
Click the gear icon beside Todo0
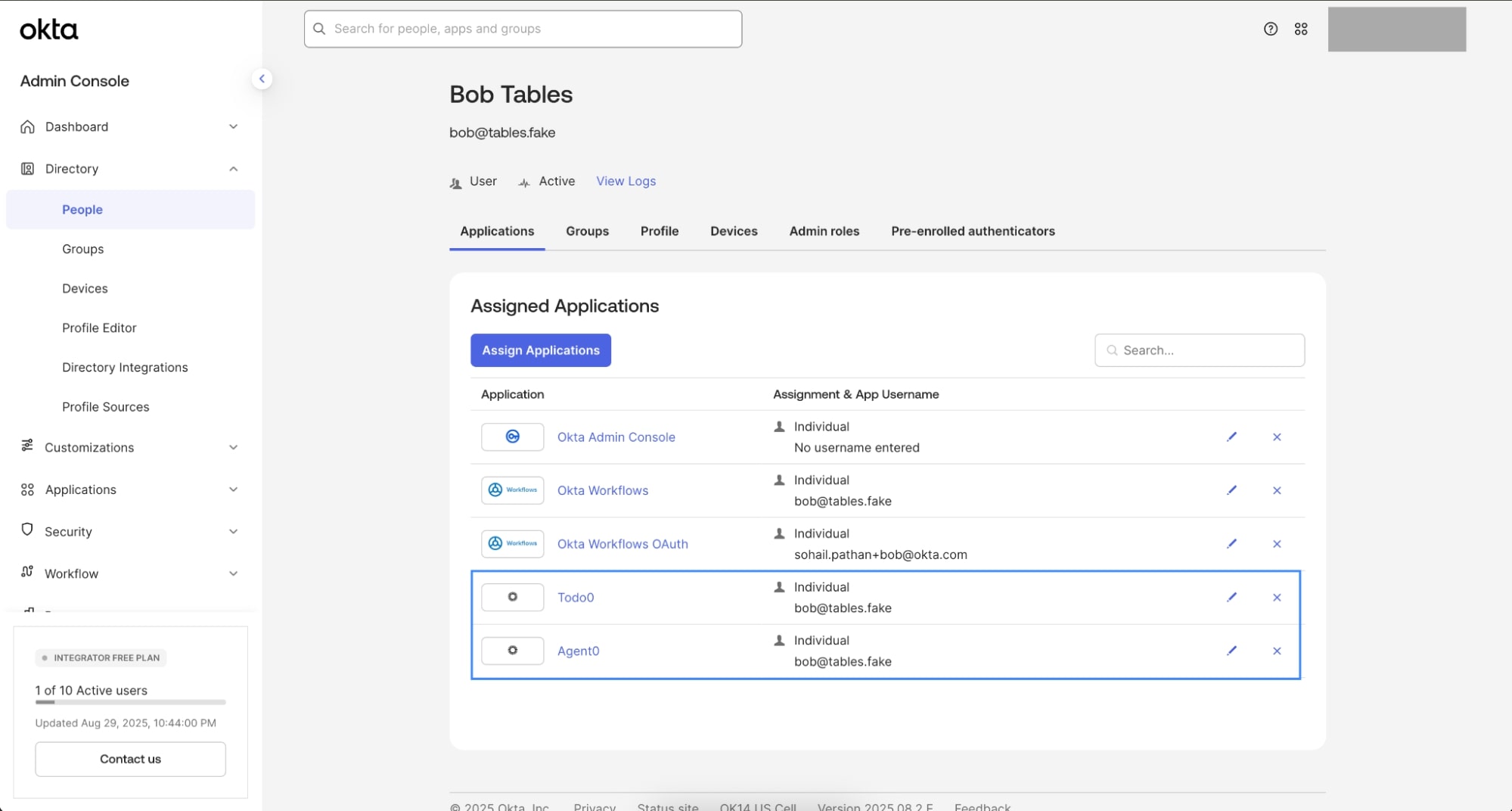pyautogui.click(x=512, y=597)
